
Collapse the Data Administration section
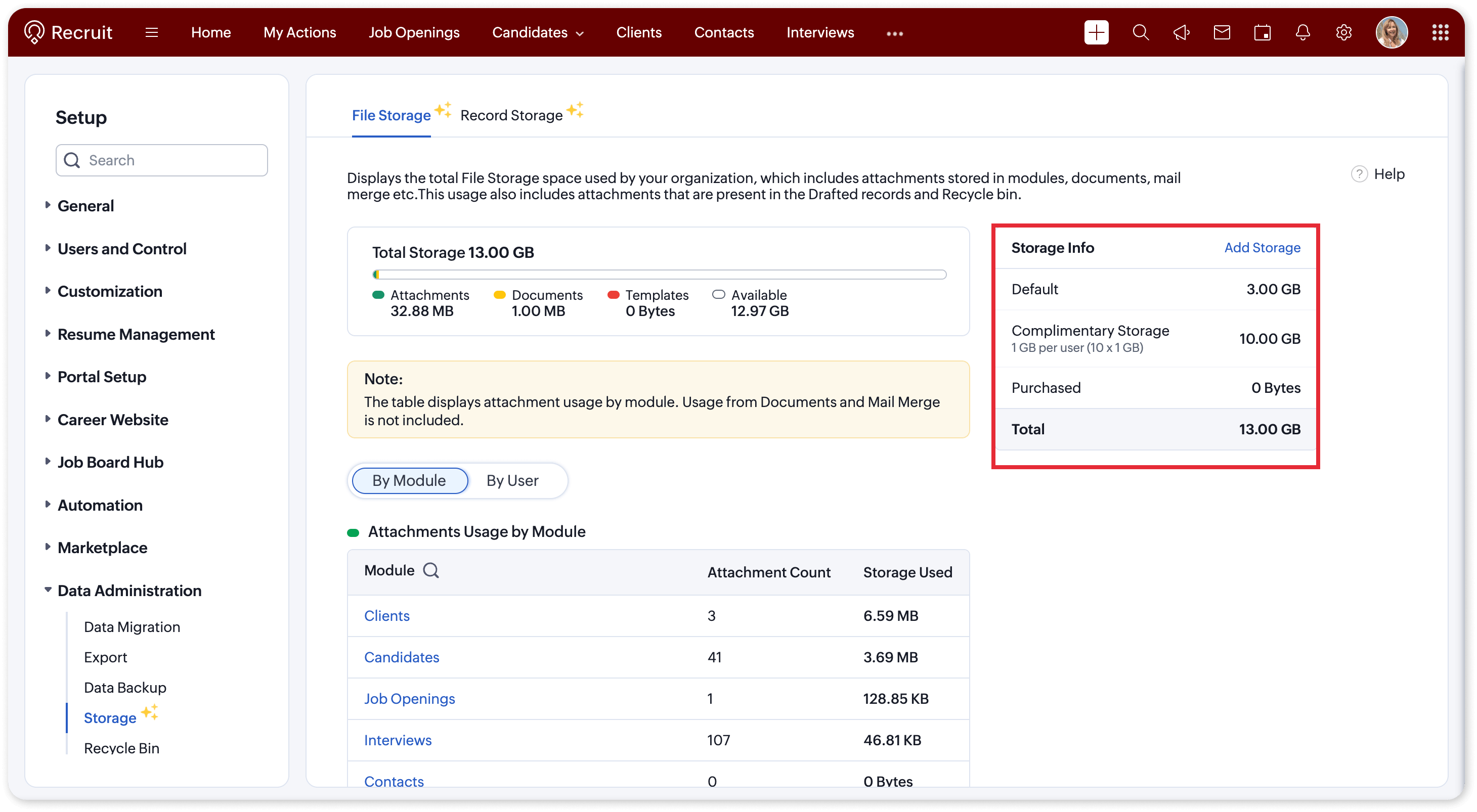tap(129, 590)
